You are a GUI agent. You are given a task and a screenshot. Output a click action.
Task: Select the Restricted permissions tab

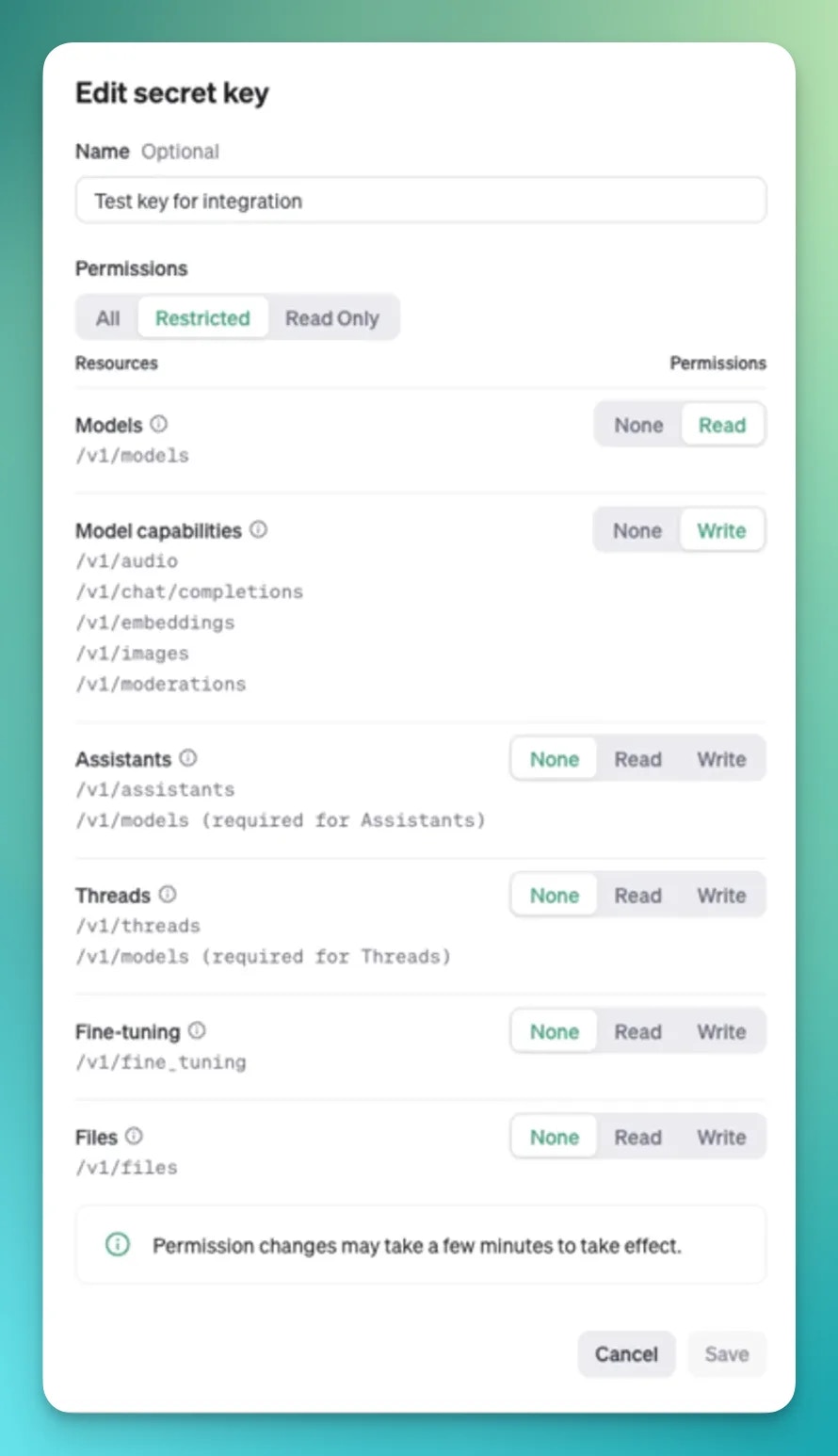click(x=202, y=318)
